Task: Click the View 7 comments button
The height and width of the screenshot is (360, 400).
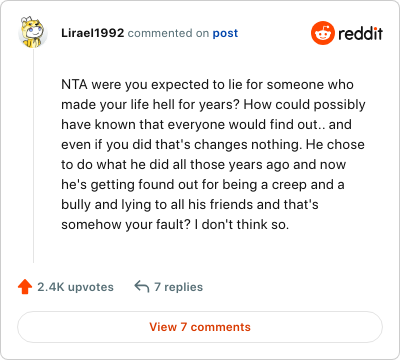Action: (x=200, y=327)
